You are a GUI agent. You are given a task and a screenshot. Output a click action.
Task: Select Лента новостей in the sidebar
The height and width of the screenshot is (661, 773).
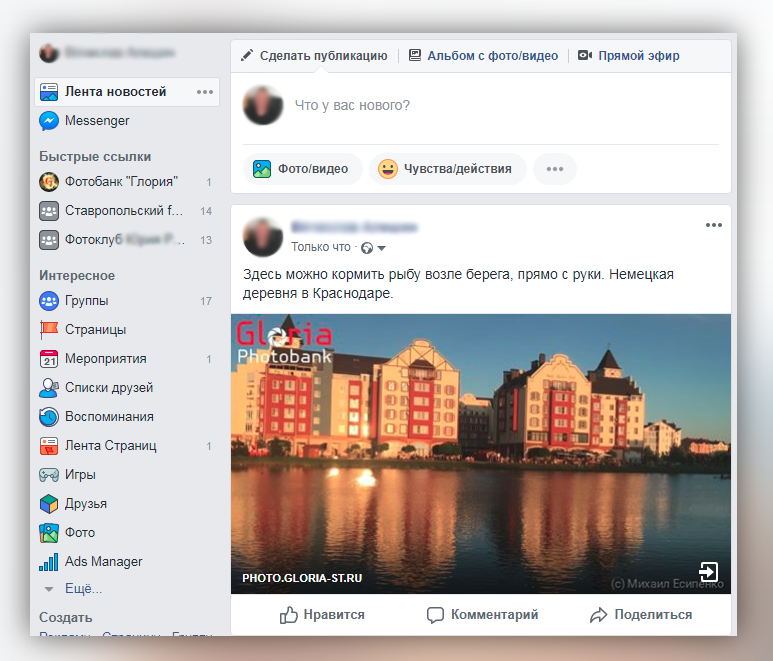127,92
